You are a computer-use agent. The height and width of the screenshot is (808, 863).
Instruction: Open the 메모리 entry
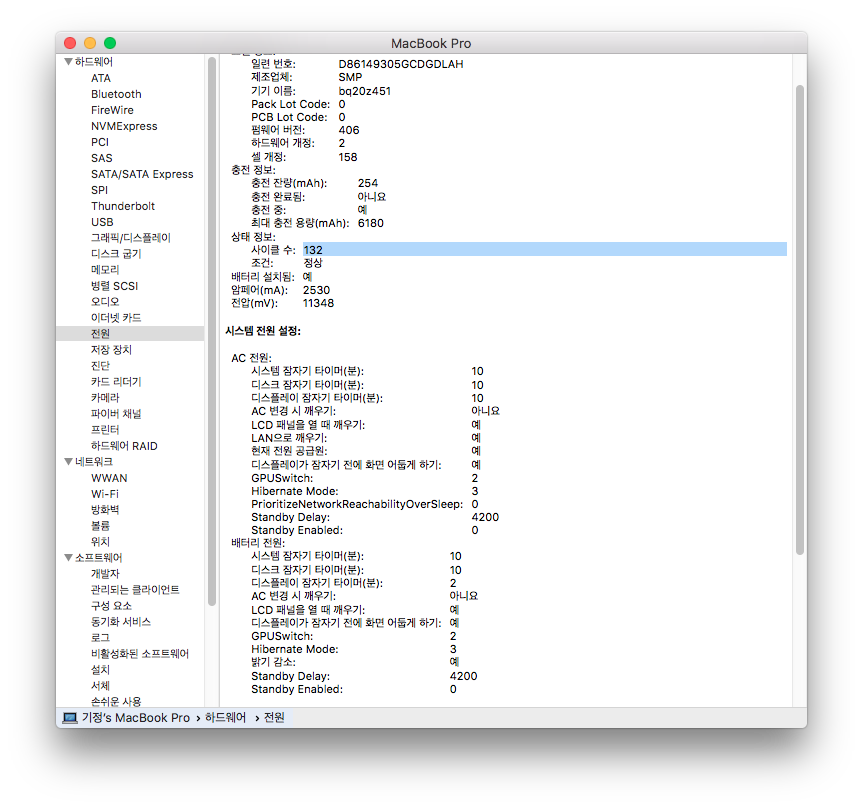point(105,270)
